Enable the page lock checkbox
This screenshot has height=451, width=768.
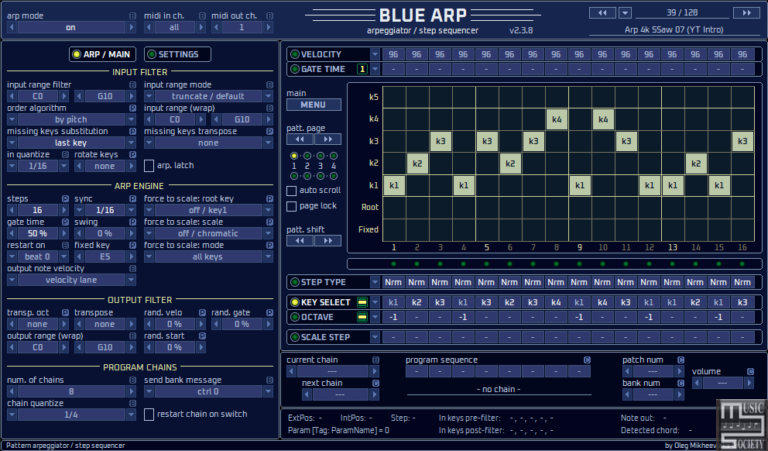point(291,206)
